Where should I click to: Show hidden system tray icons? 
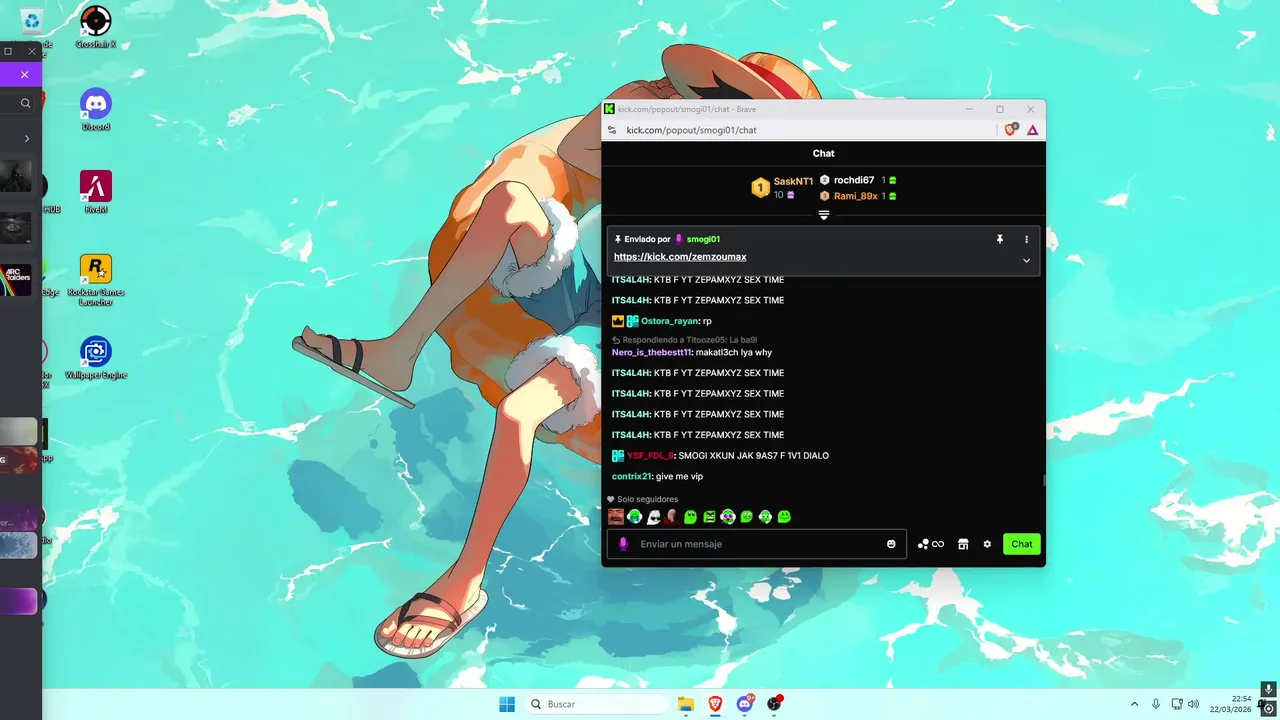click(x=1134, y=704)
